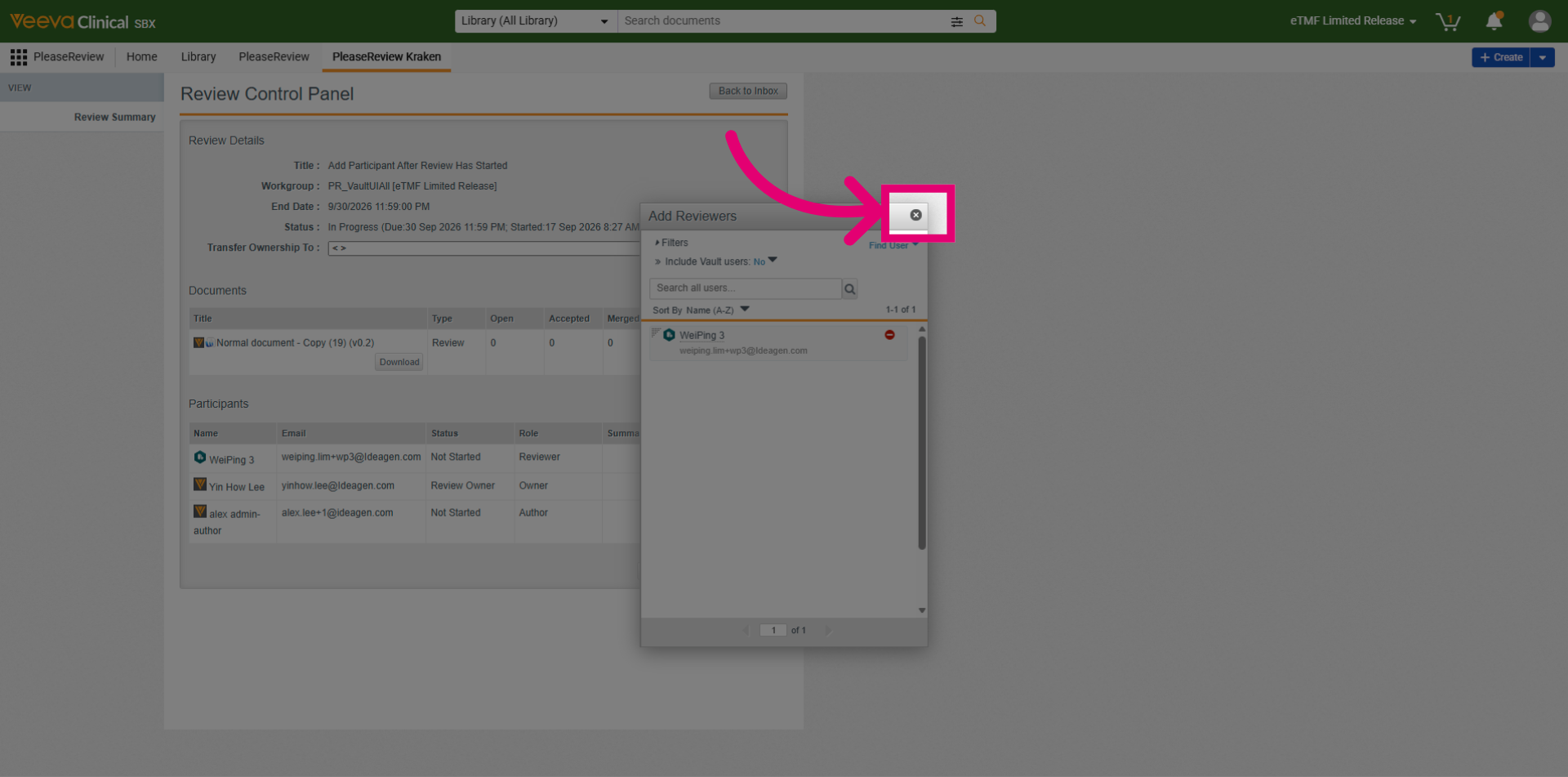This screenshot has width=1568, height=777.
Task: Go to the Home tab
Action: (x=142, y=57)
